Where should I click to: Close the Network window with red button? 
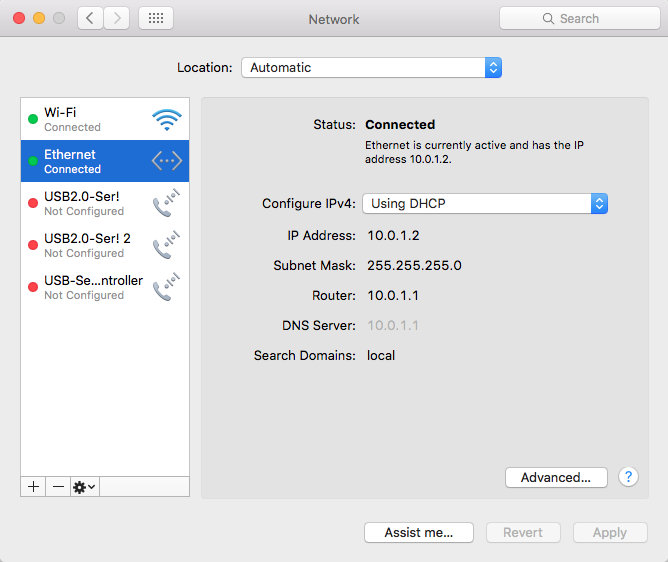(x=19, y=18)
